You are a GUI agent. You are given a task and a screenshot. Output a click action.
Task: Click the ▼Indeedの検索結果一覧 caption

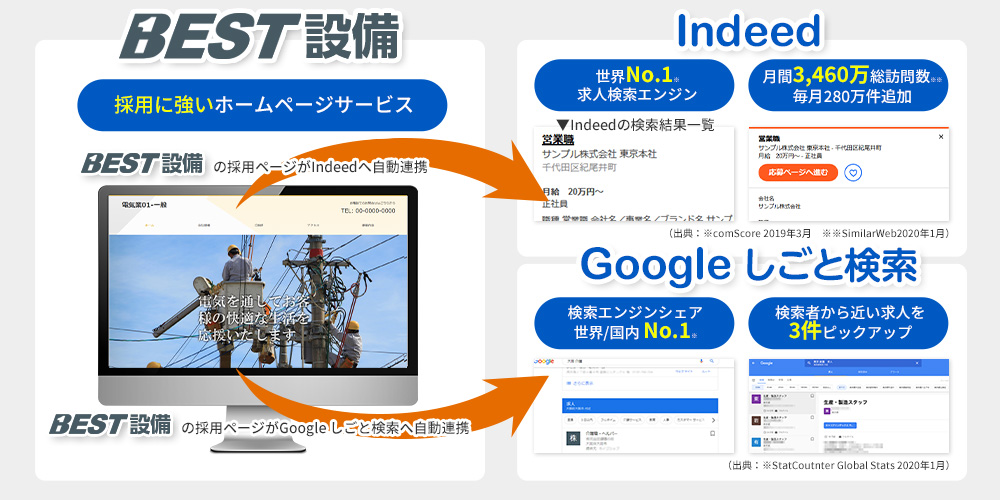tap(635, 124)
